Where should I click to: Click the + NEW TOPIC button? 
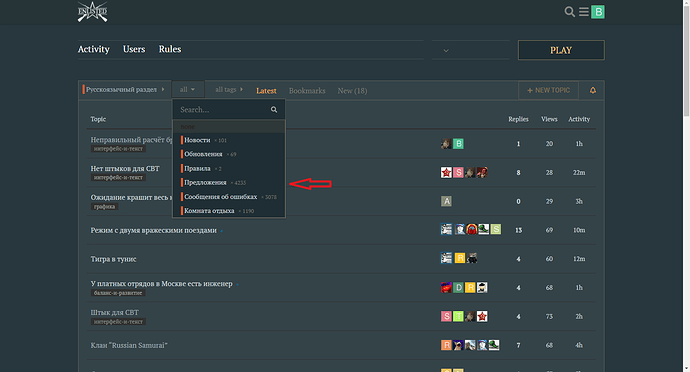point(548,90)
